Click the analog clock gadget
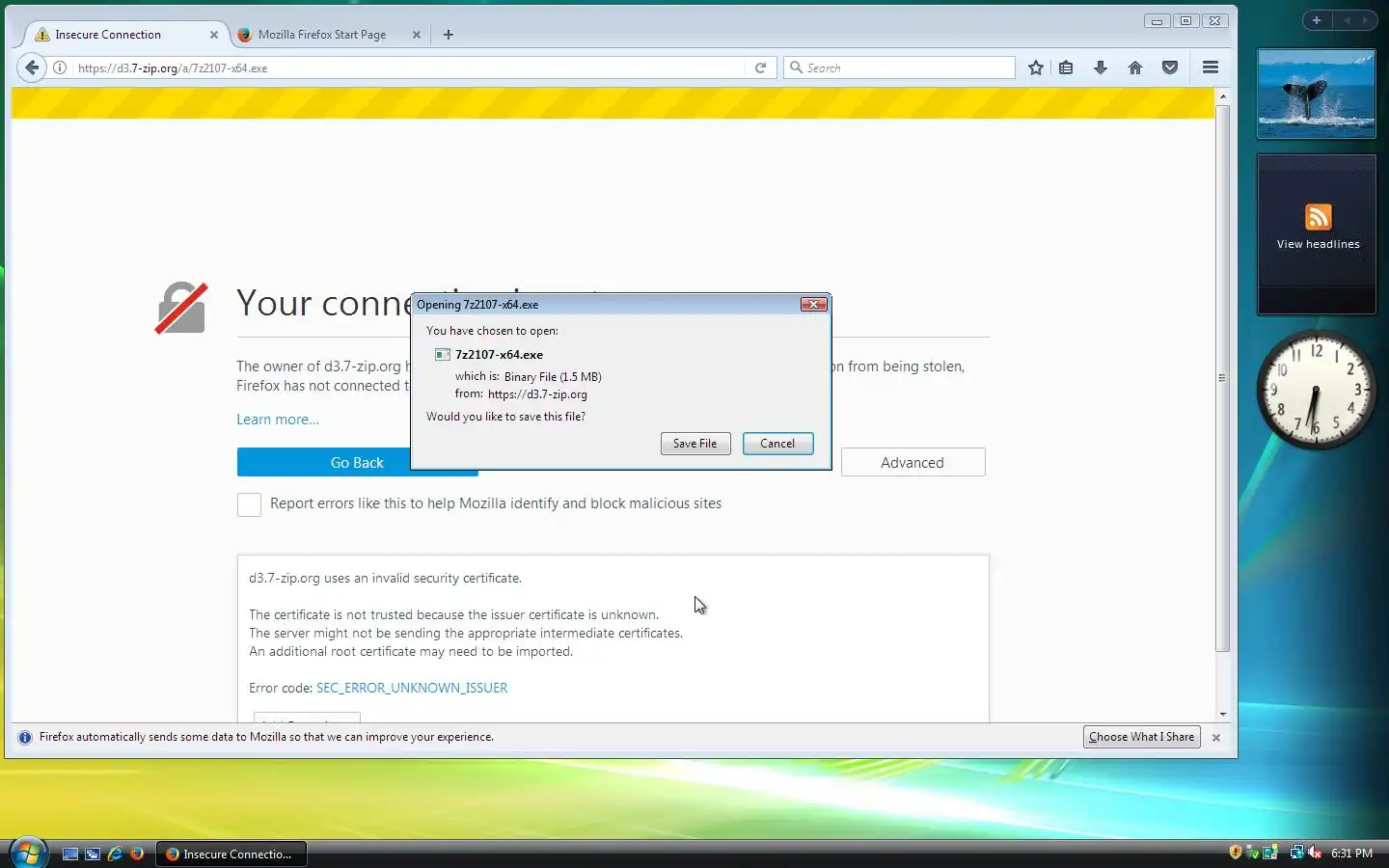The width and height of the screenshot is (1389, 868). tap(1316, 391)
